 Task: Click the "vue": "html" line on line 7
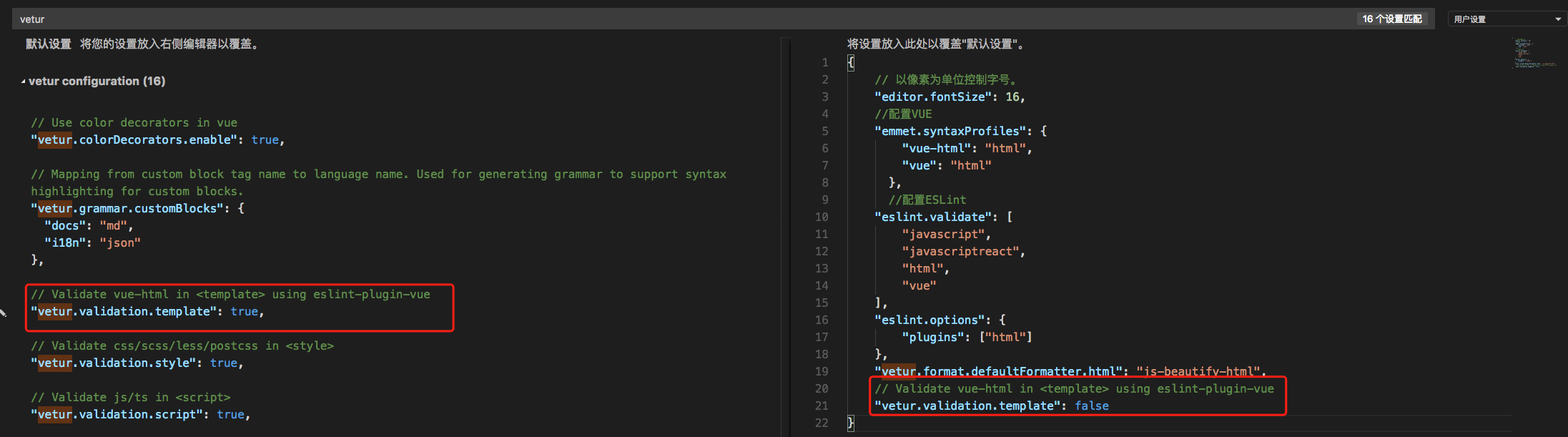pyautogui.click(x=947, y=166)
